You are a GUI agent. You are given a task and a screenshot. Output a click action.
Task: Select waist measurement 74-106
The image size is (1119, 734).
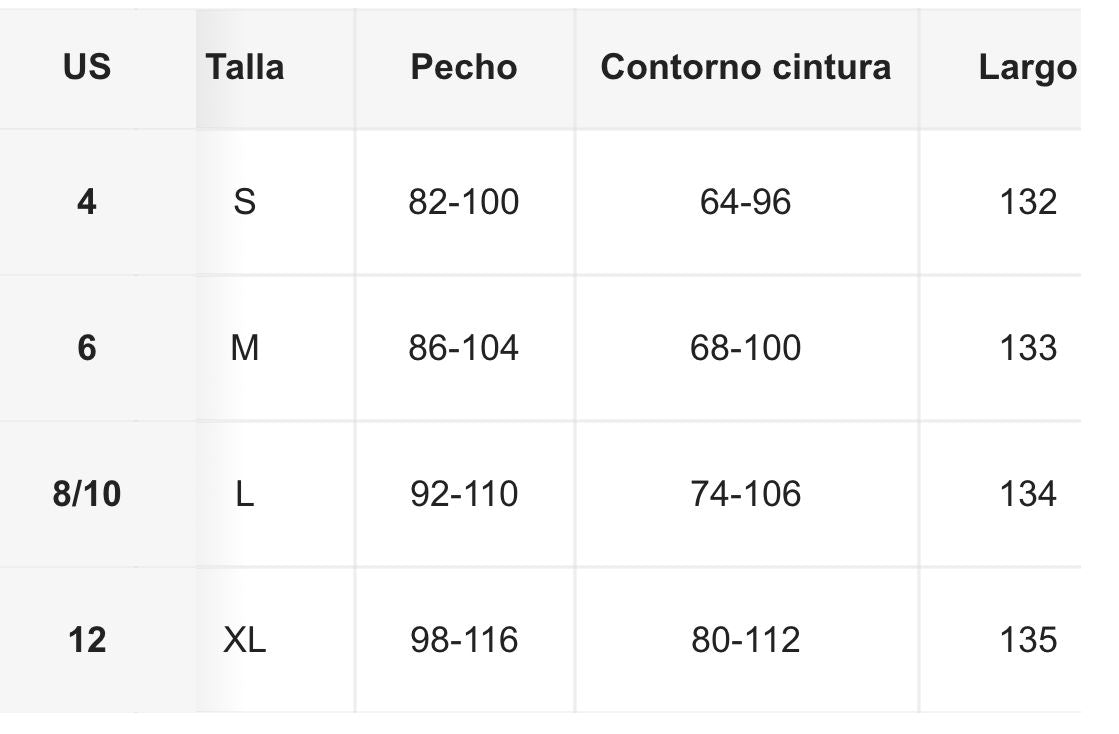746,494
